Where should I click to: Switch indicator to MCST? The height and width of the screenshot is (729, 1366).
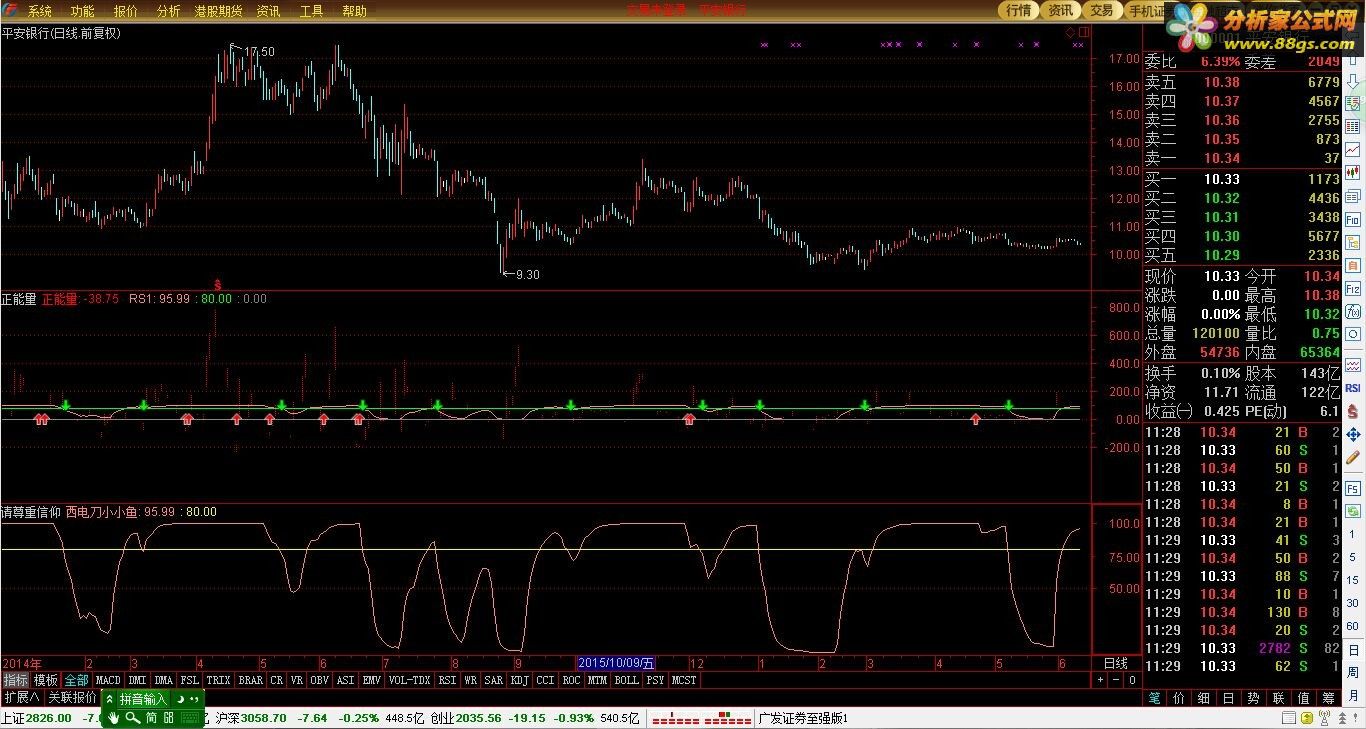point(685,680)
